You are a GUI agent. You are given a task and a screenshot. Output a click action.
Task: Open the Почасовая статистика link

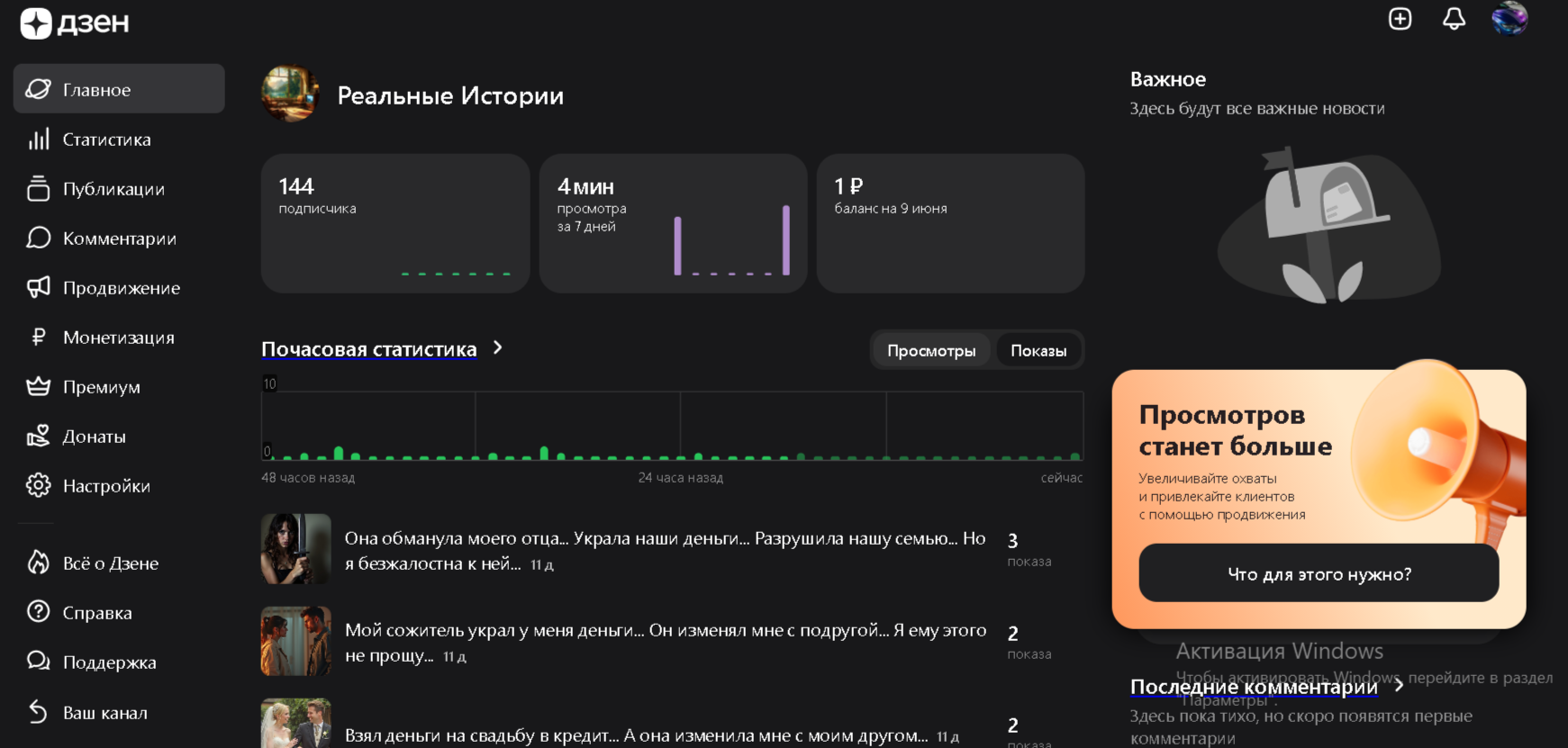tap(368, 349)
